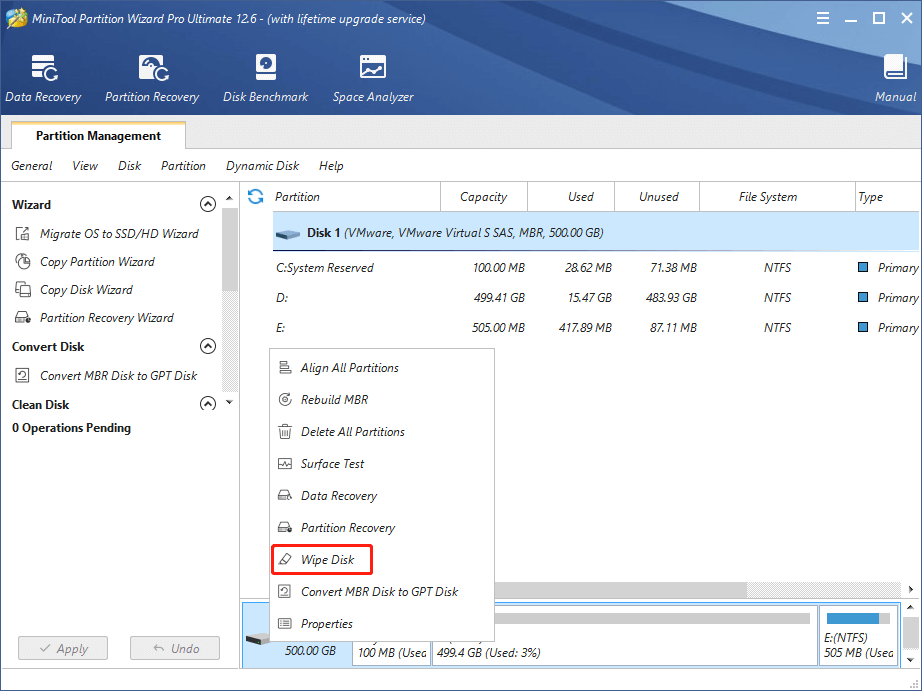Screen dimensions: 922x691
Task: Open the Dynamic Disk menu
Action: (x=262, y=166)
